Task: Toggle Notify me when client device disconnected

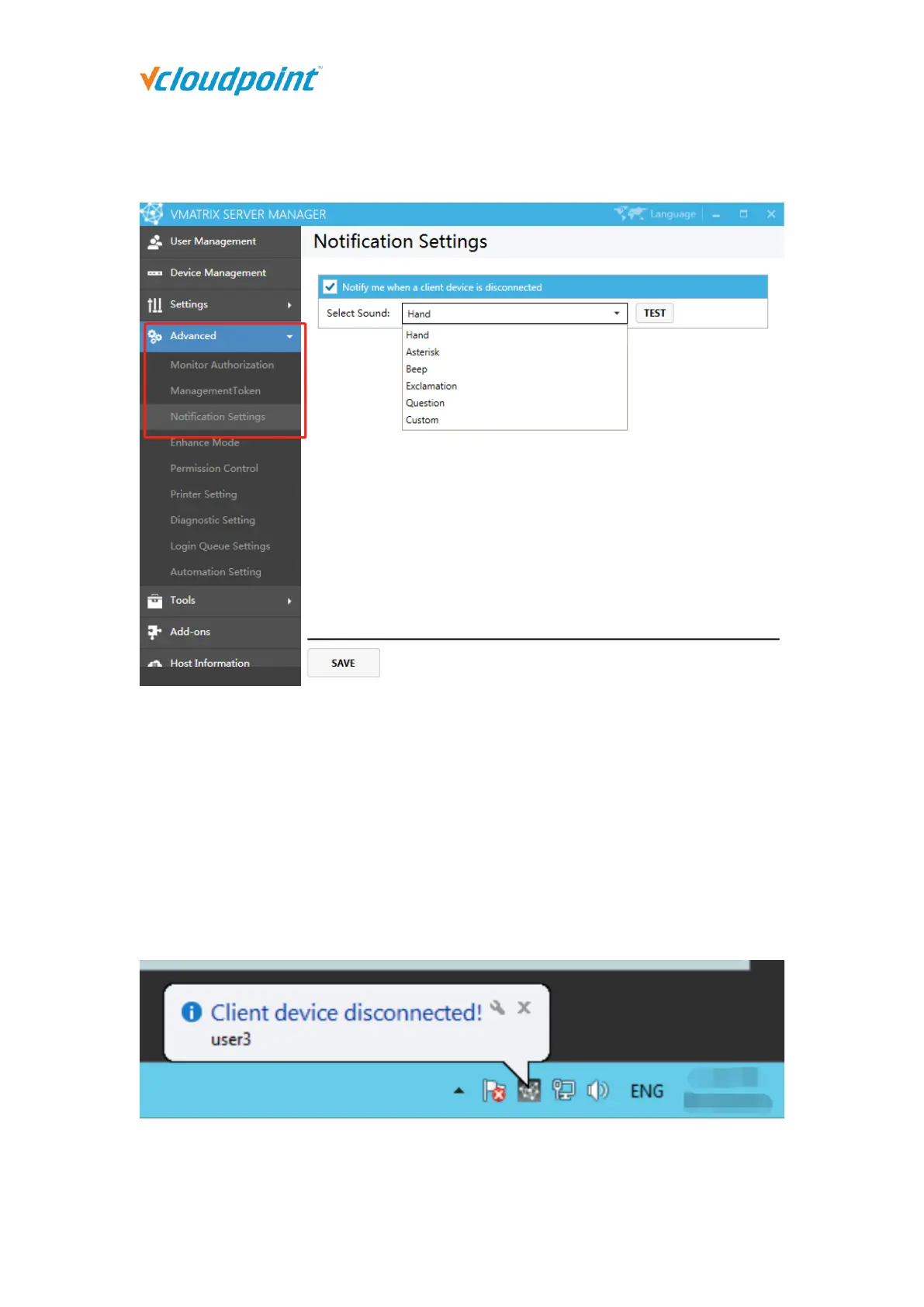Action: 330,286
